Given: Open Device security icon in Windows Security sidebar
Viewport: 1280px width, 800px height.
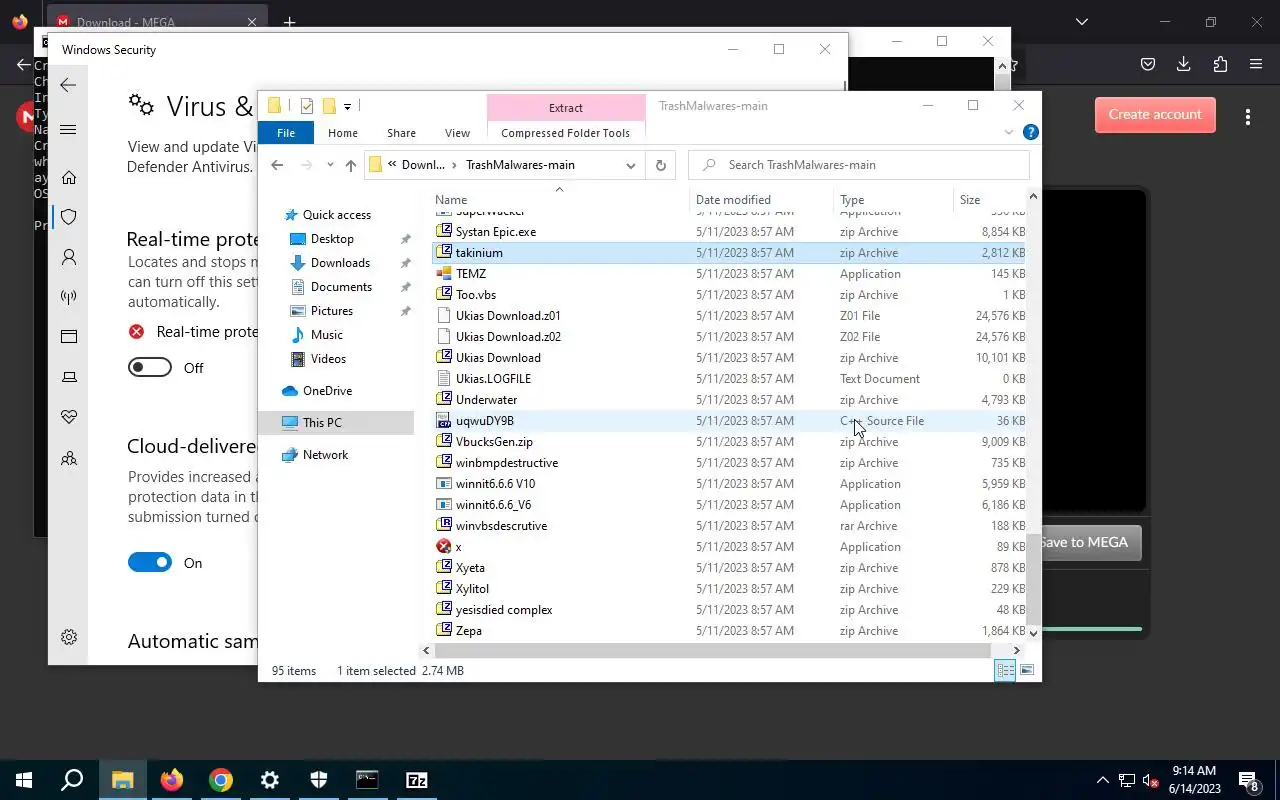Looking at the screenshot, I should [69, 377].
